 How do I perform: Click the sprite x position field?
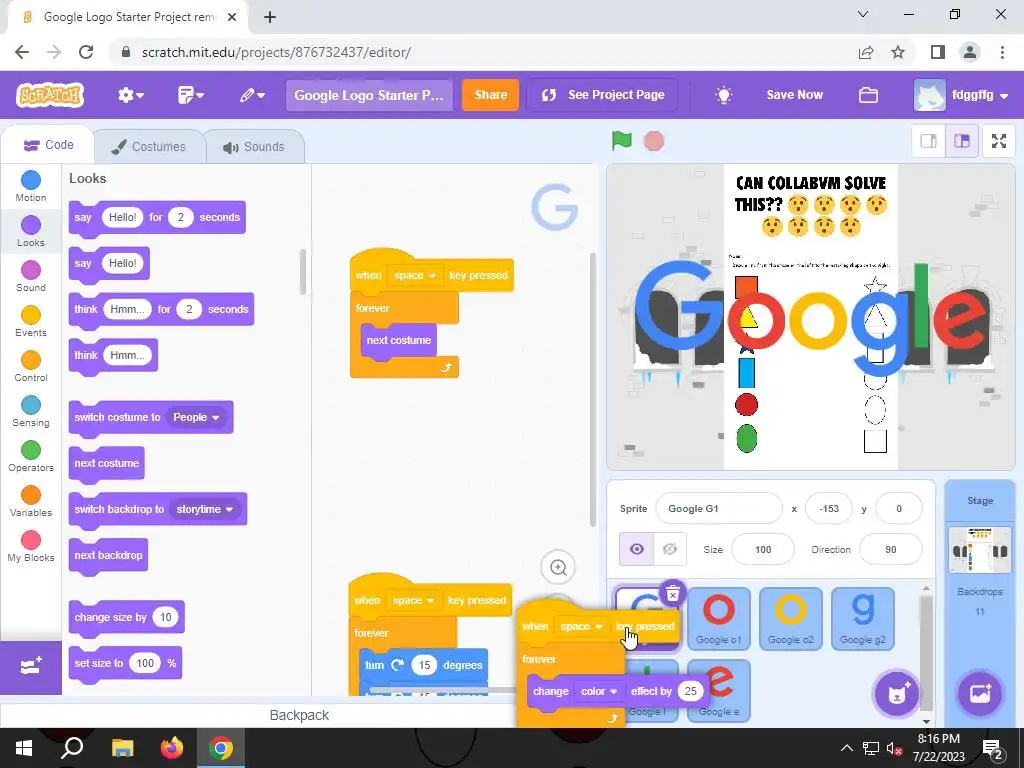(829, 508)
